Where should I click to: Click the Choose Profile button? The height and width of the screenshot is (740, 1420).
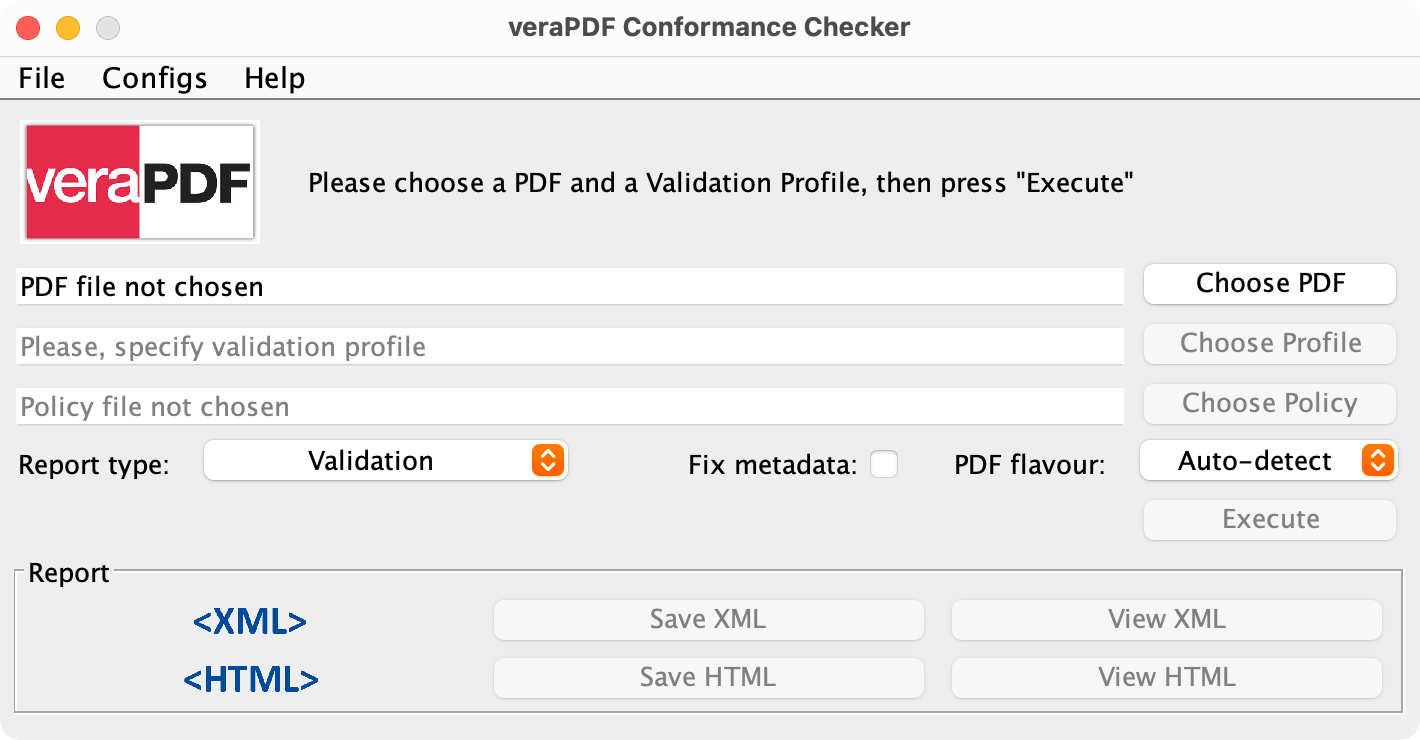[1270, 343]
